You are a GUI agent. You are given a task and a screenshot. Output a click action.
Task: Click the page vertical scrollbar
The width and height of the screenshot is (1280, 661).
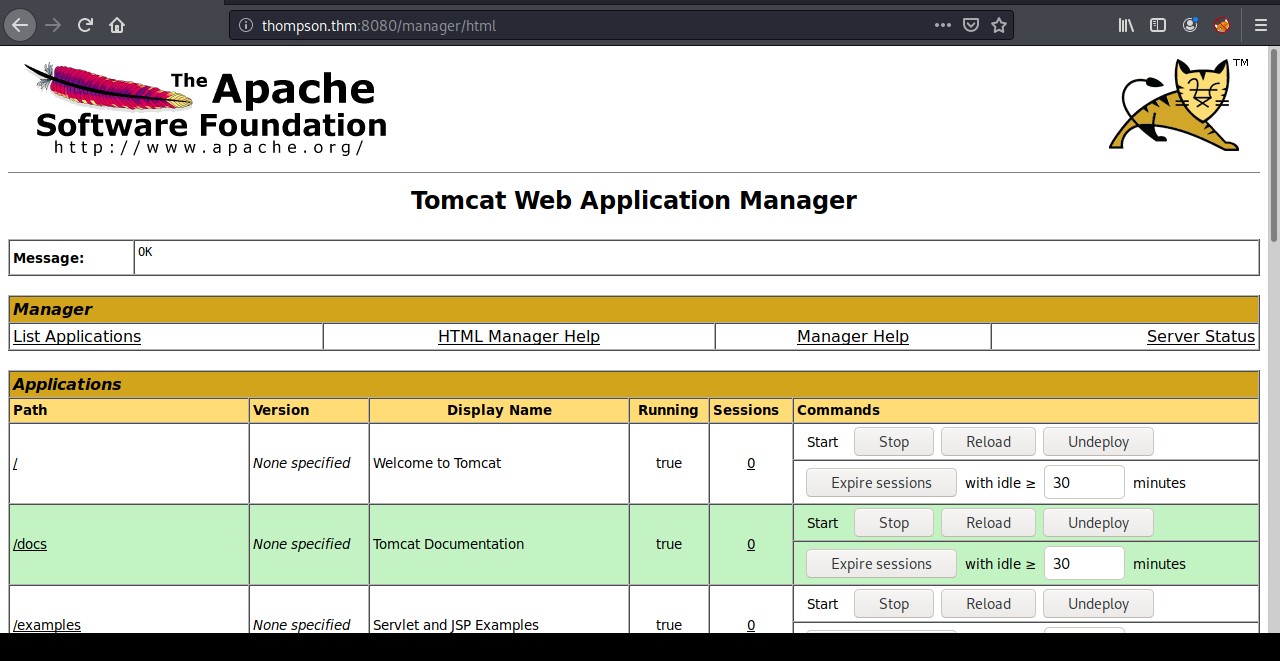click(x=1274, y=145)
